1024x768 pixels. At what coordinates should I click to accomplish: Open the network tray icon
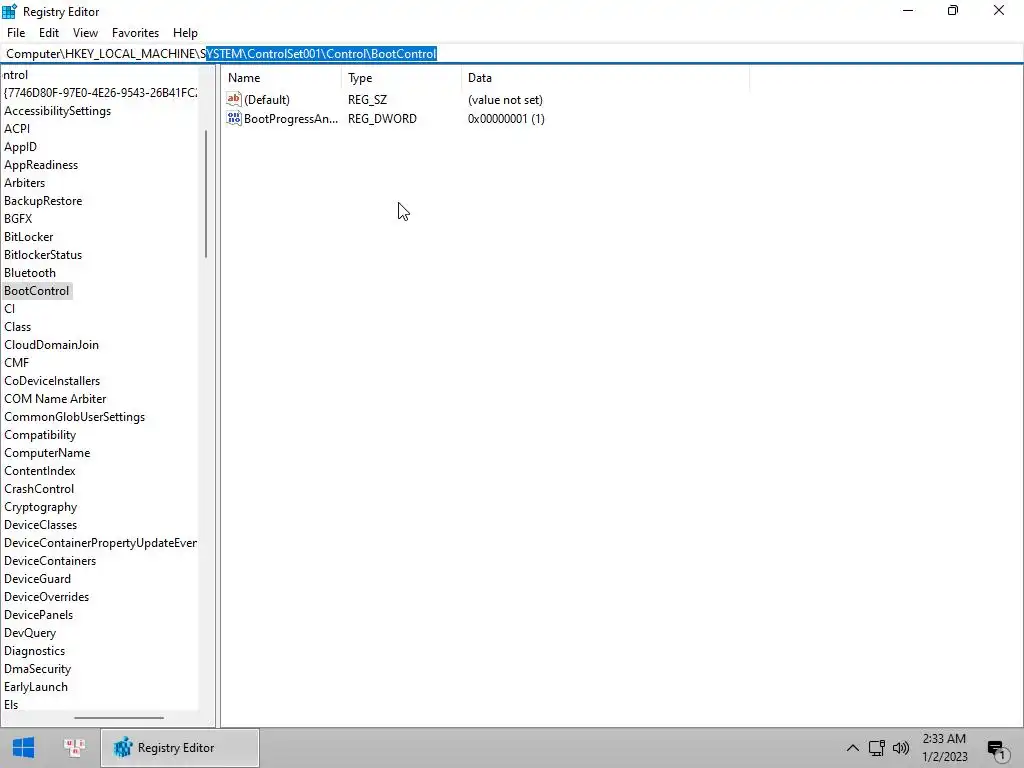tap(876, 748)
